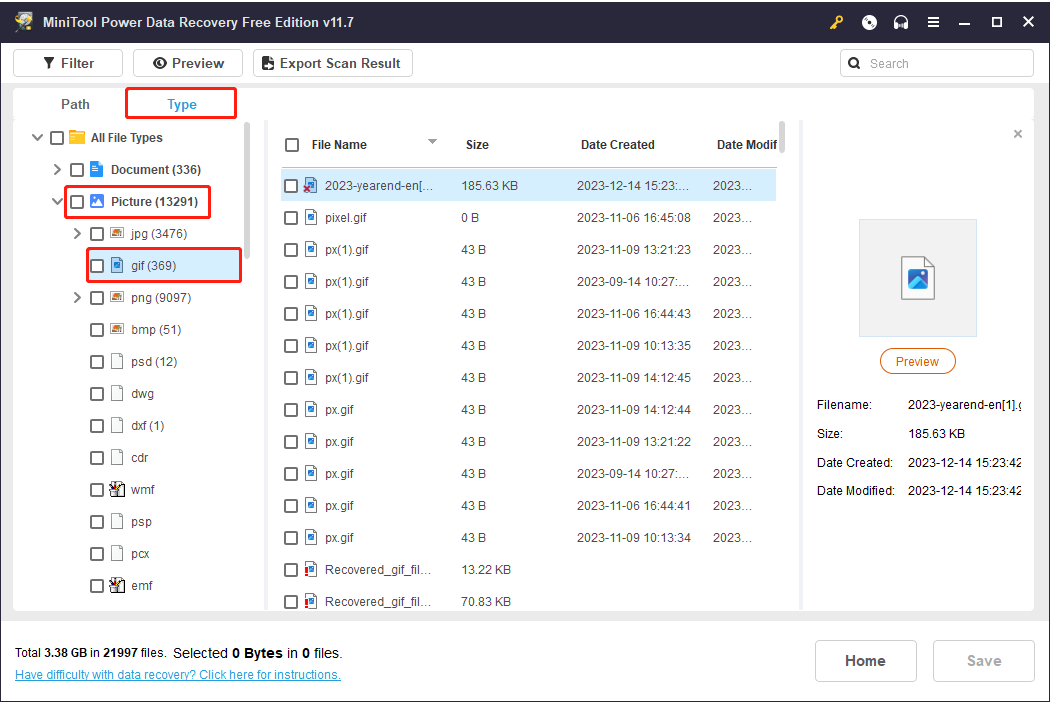Select the dxf (1) tree item

(147, 425)
